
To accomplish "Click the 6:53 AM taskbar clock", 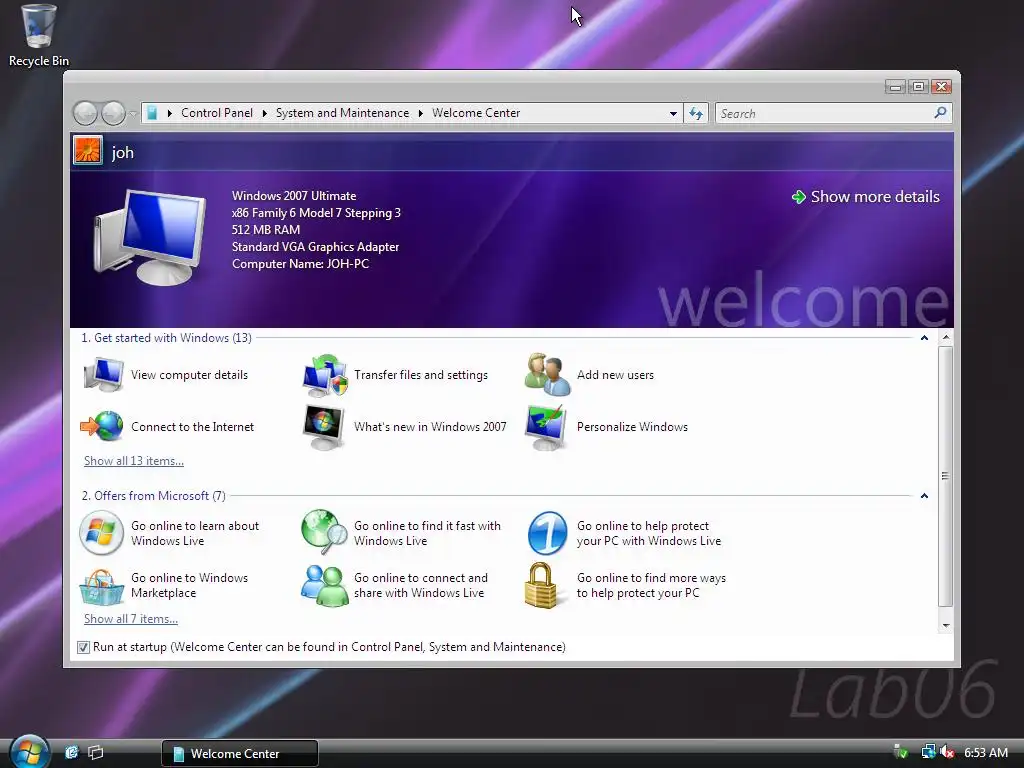I will (986, 753).
